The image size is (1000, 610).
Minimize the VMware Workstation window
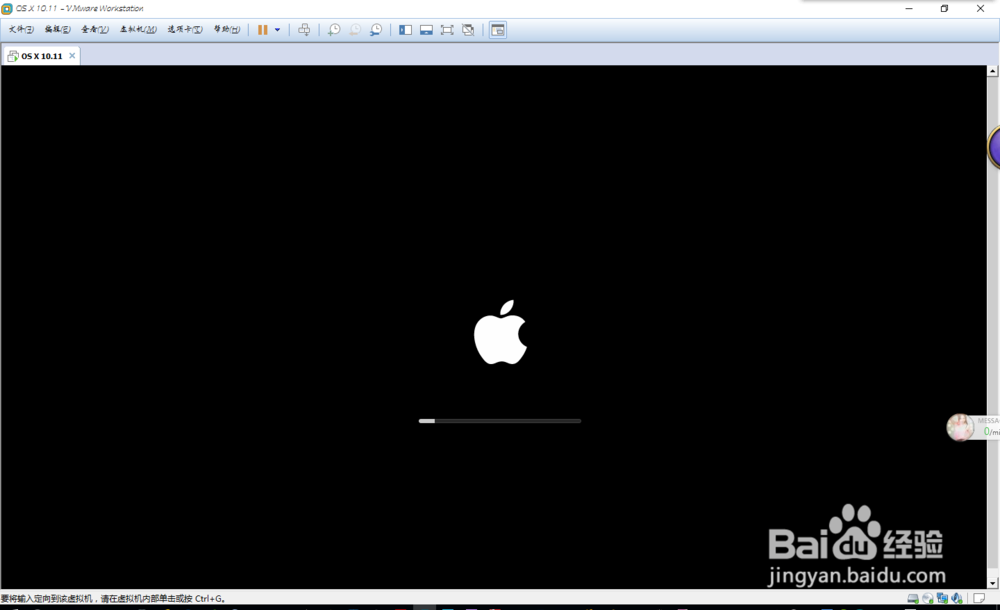[909, 8]
